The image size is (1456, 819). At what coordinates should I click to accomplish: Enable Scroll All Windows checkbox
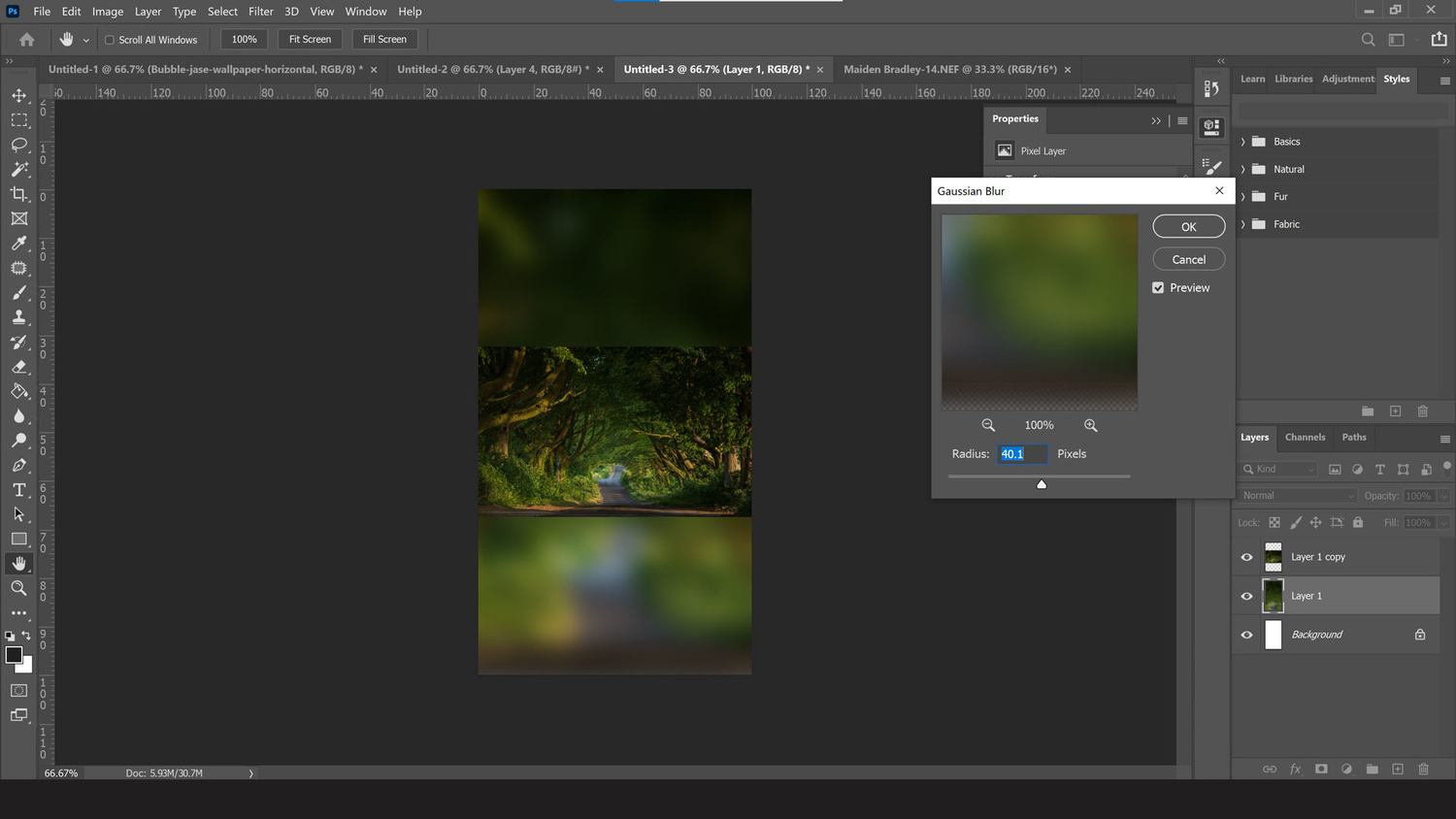pos(110,40)
